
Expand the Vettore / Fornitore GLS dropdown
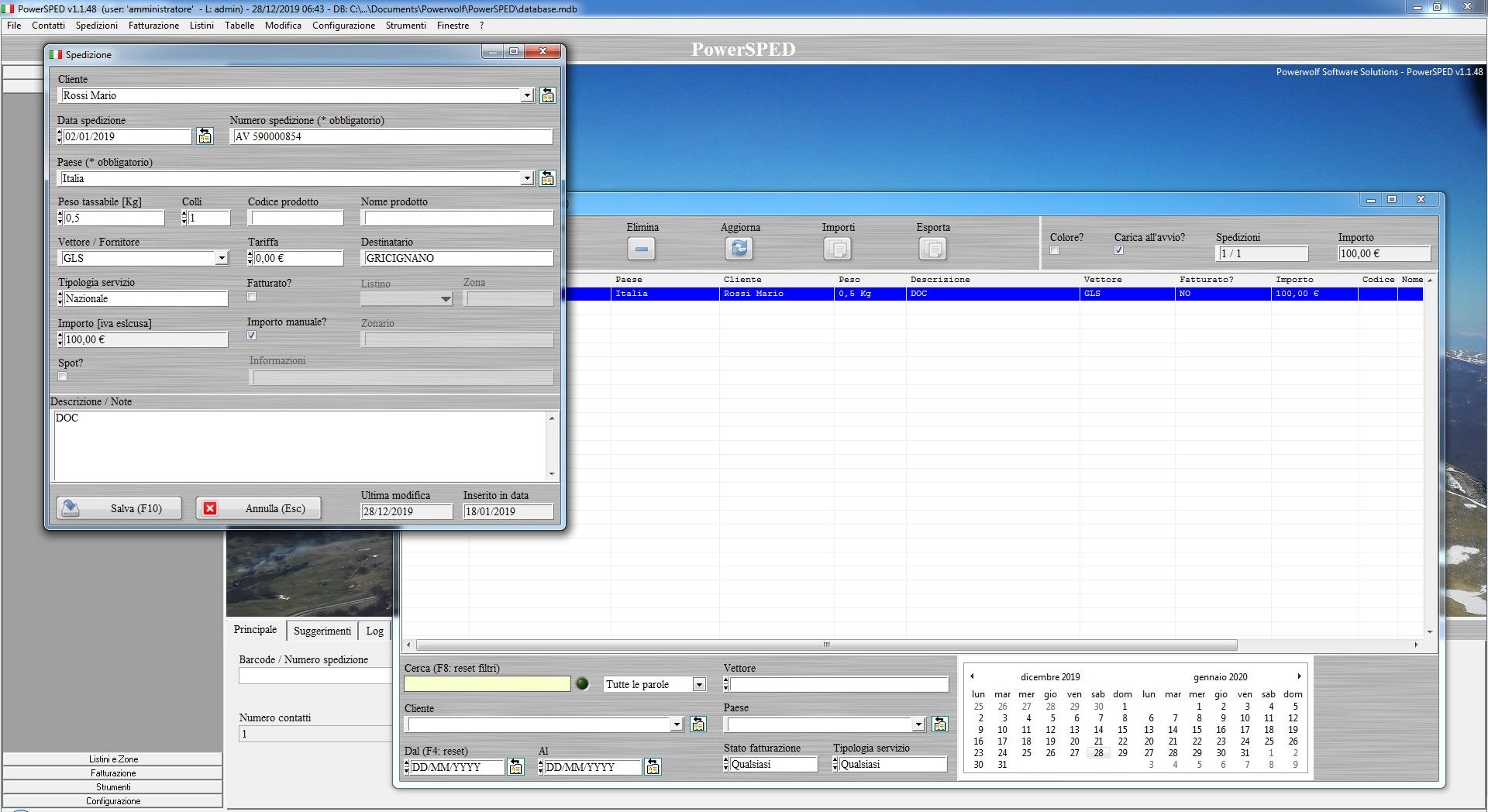(x=222, y=258)
